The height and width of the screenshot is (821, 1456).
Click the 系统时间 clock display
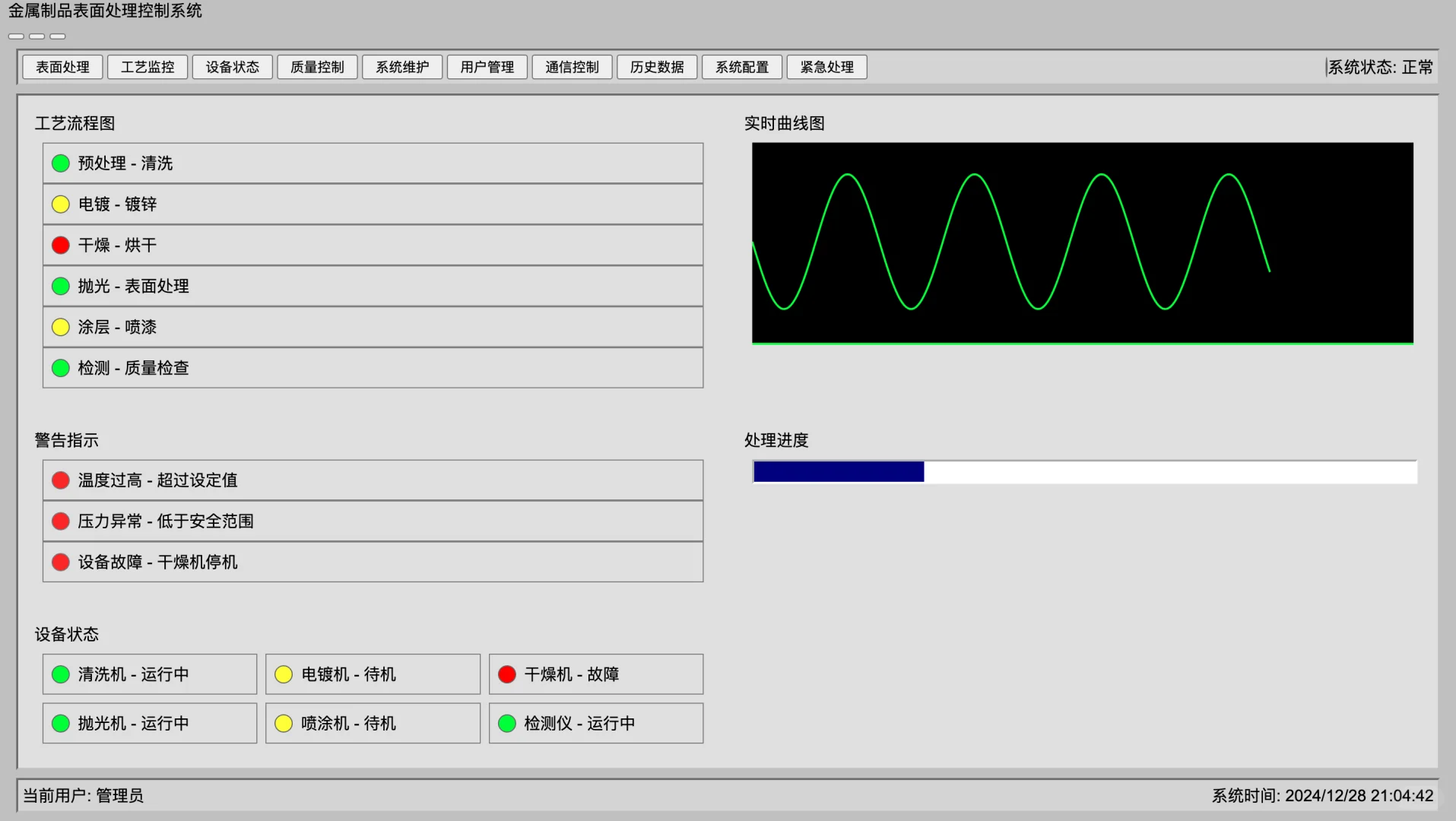pos(1322,796)
